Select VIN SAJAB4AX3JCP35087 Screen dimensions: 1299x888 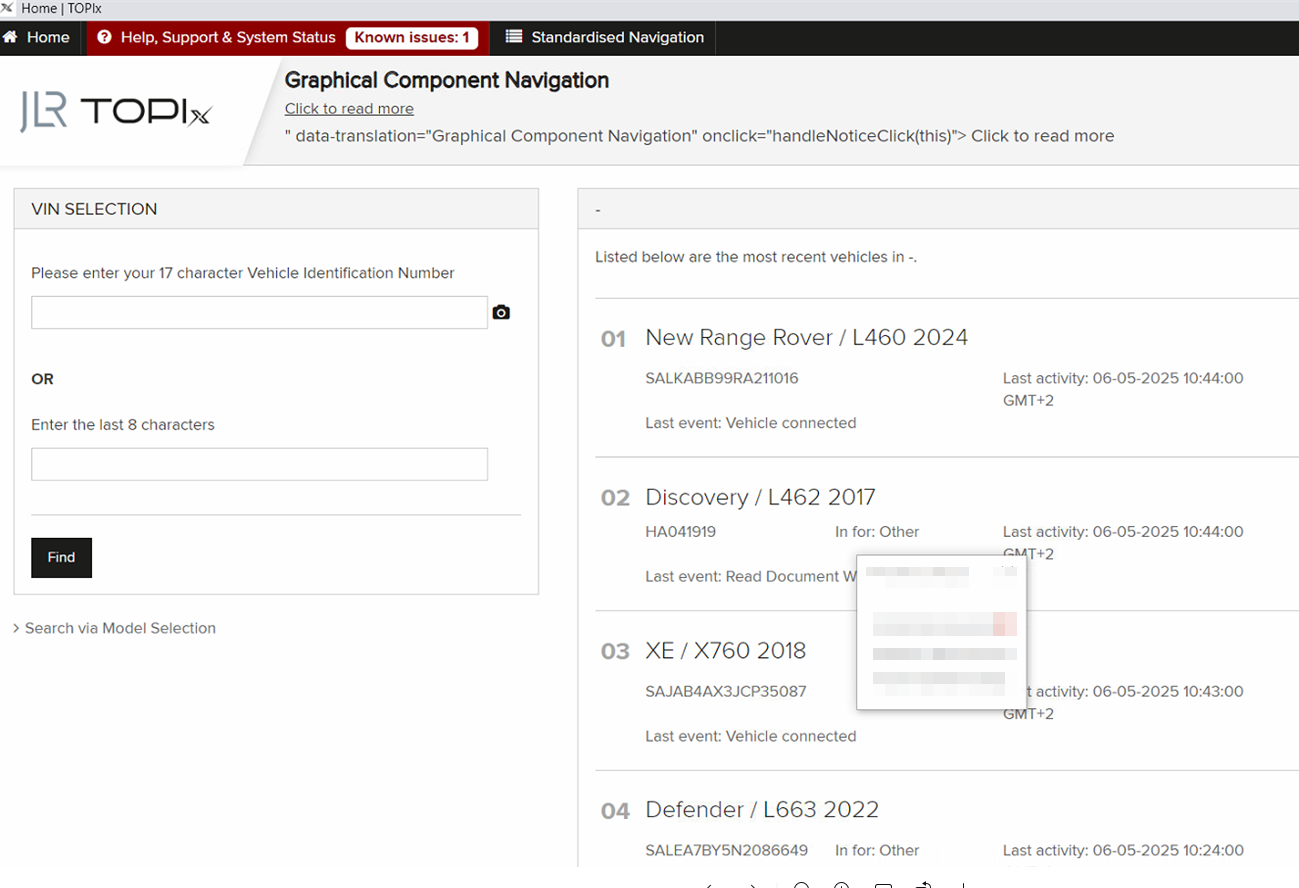pos(726,691)
